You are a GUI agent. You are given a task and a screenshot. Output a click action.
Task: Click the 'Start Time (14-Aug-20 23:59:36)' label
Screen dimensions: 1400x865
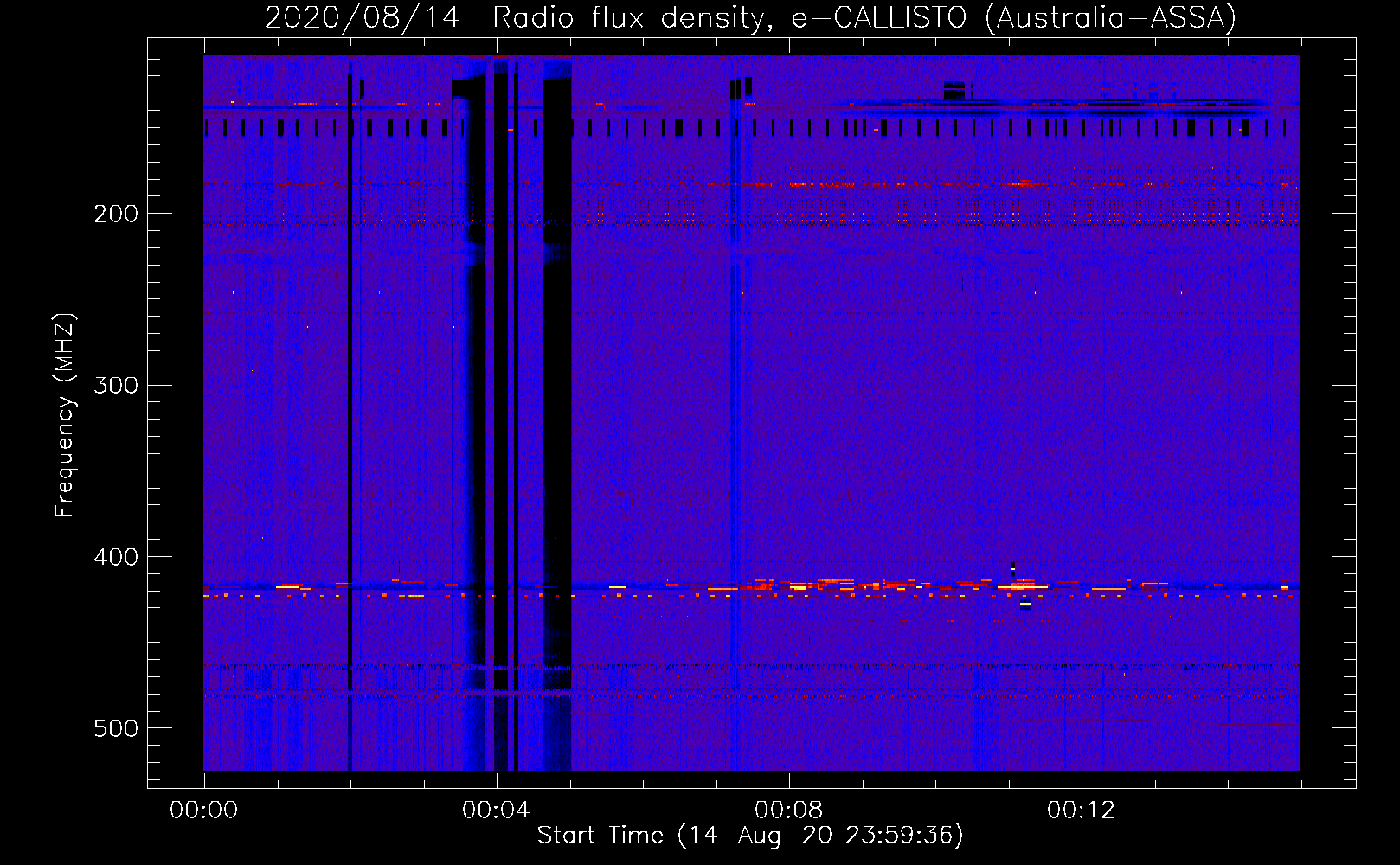(x=750, y=836)
